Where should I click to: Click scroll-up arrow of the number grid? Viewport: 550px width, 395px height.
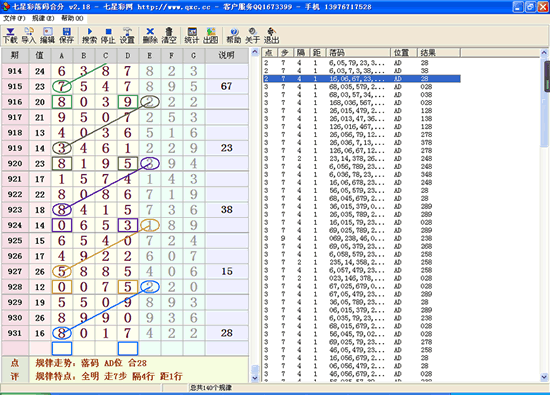click(x=255, y=53)
